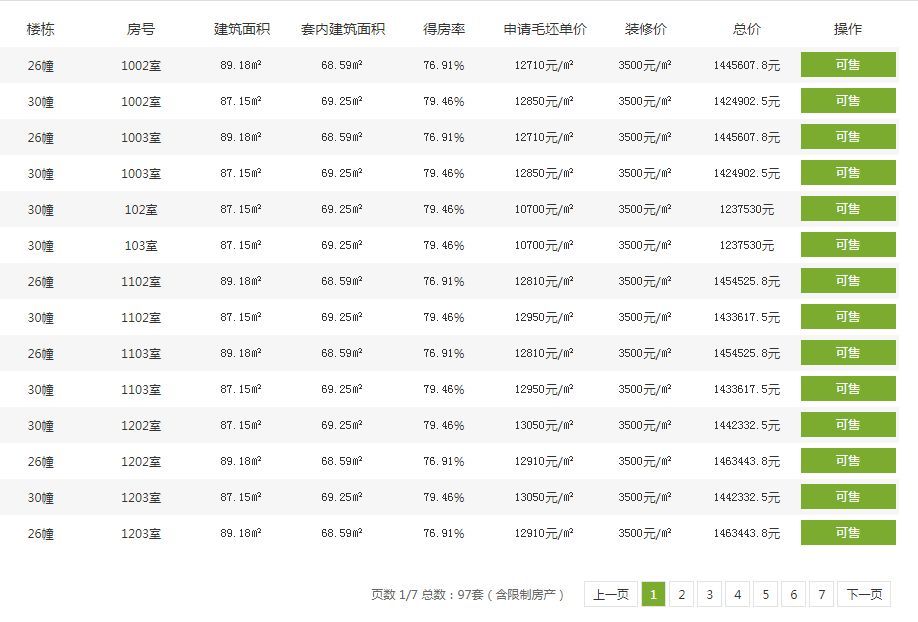Click 可售 button for 26幢 1202室

point(848,461)
